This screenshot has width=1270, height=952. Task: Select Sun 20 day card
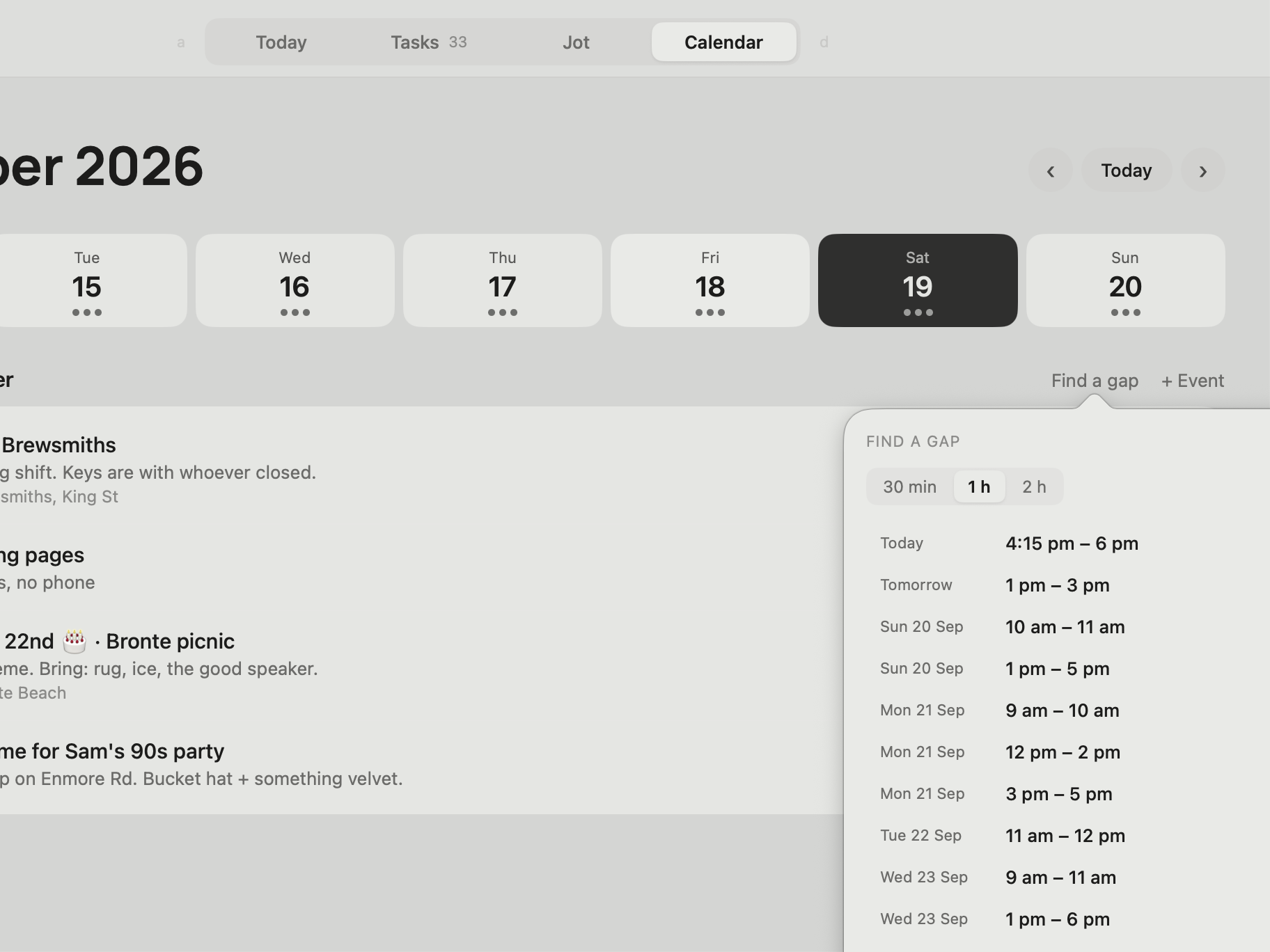[x=1125, y=280]
